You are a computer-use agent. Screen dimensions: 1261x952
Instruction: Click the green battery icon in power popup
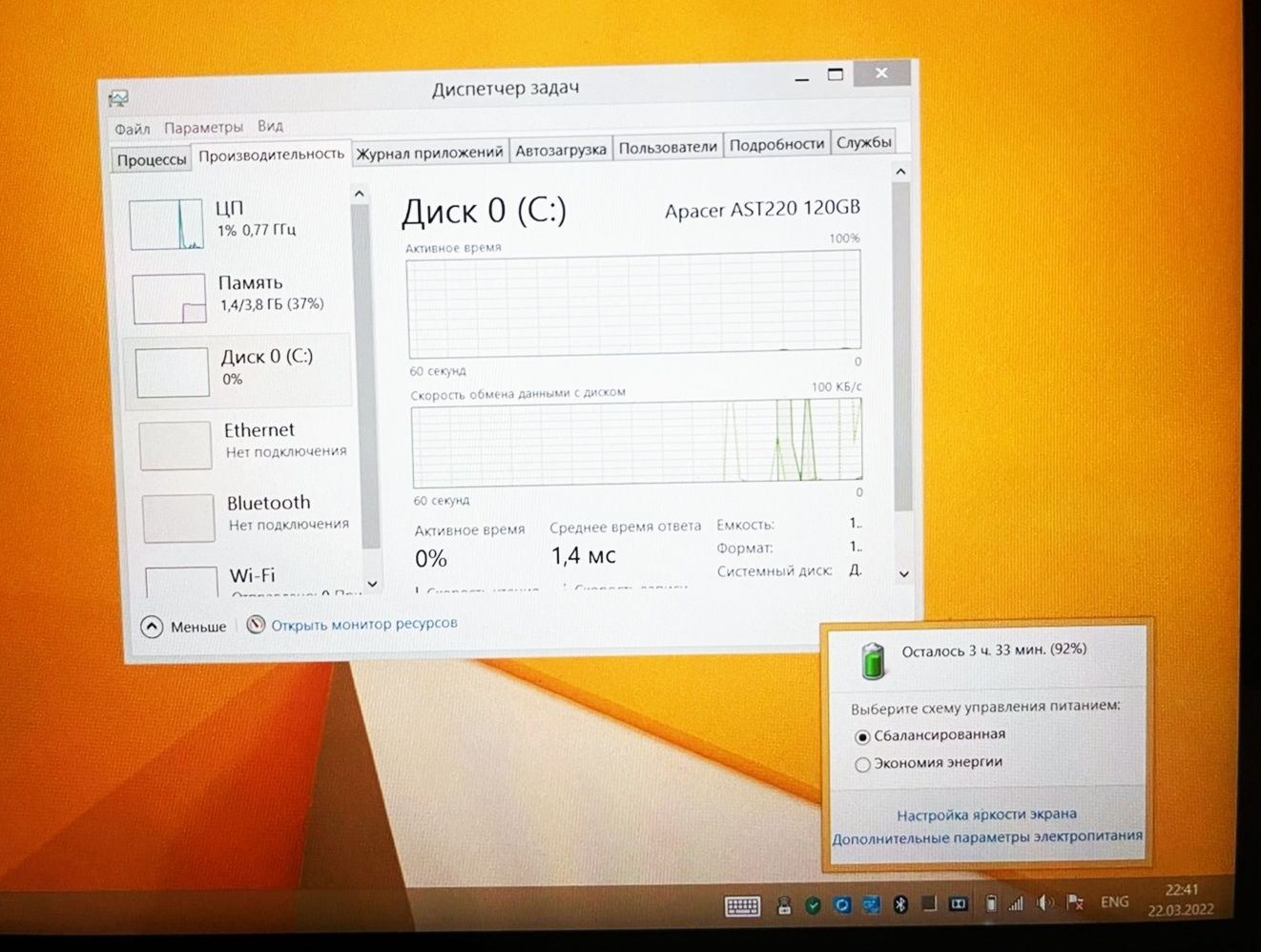(873, 660)
